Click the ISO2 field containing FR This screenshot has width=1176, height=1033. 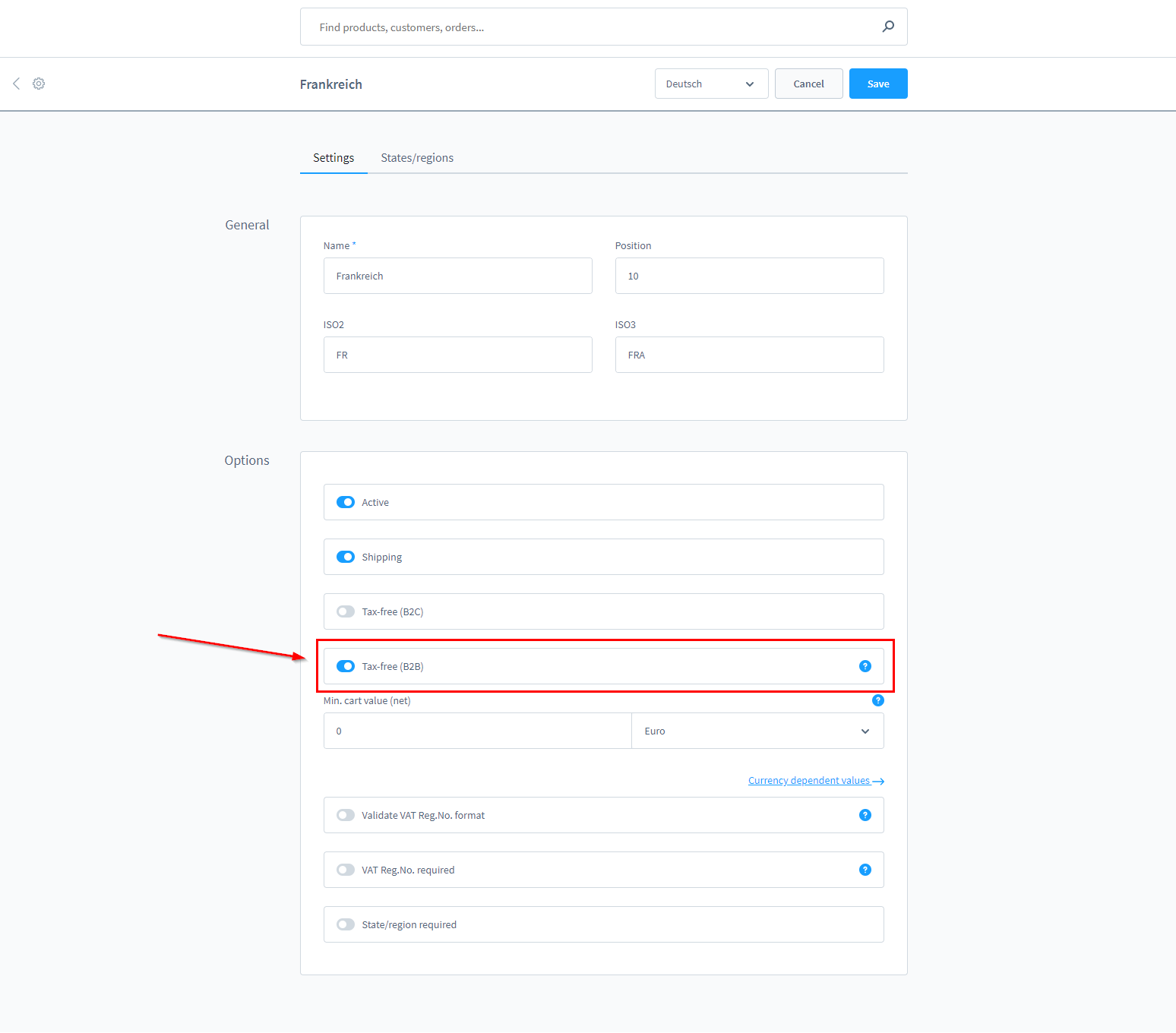457,355
